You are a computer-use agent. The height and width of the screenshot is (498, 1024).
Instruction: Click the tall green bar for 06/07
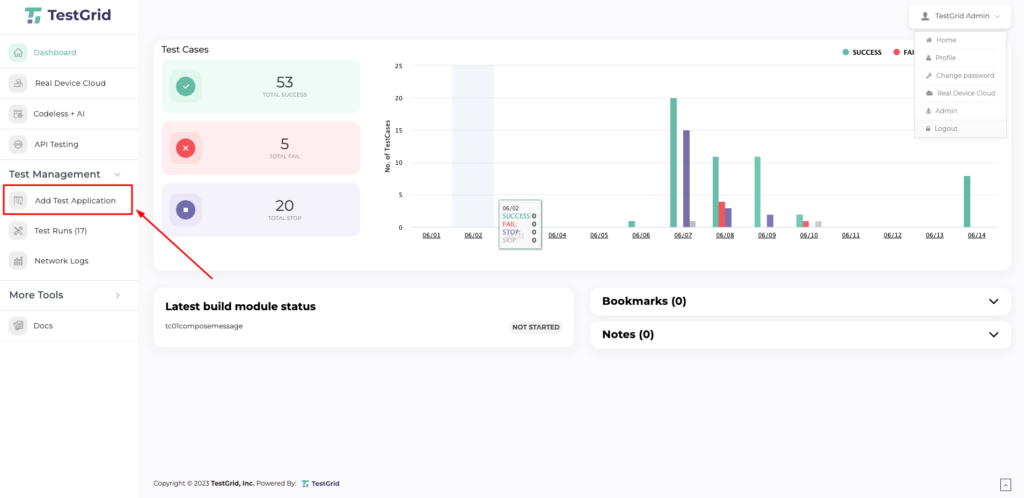673,163
